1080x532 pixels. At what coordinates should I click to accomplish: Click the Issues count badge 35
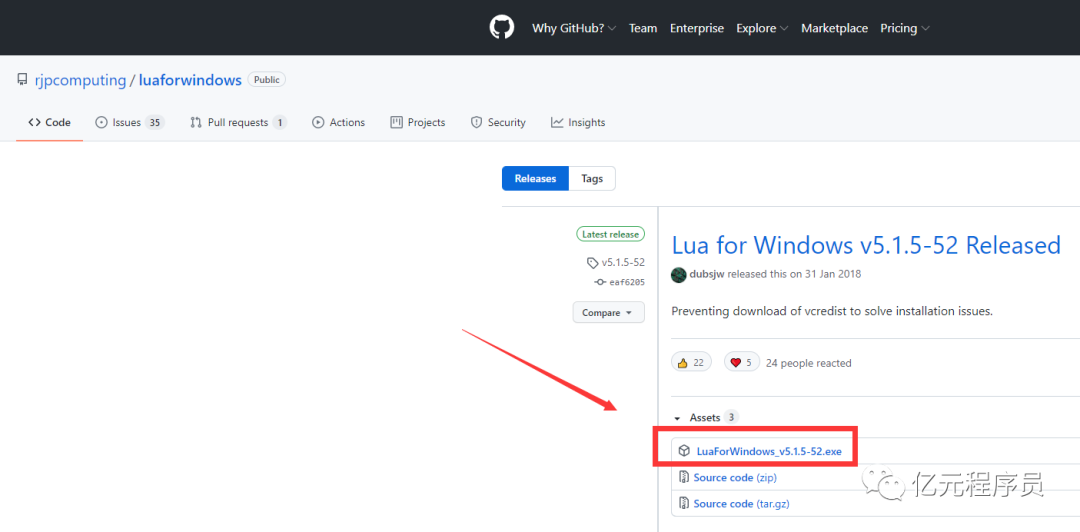click(x=155, y=123)
